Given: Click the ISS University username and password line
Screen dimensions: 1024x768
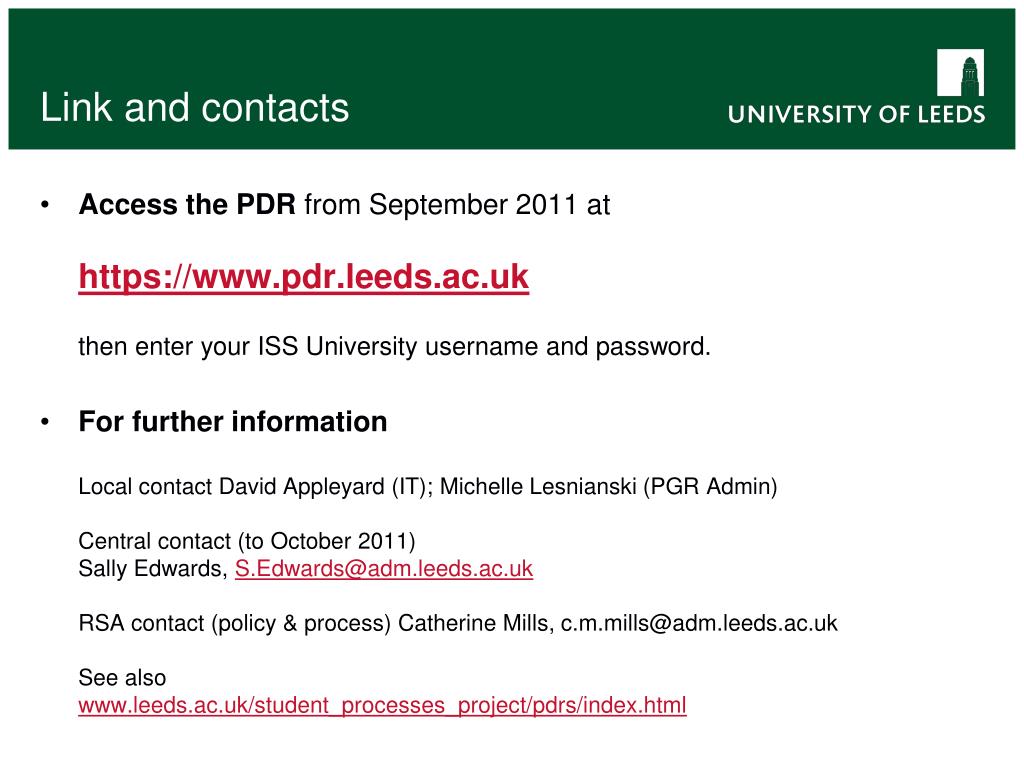Looking at the screenshot, I should [x=394, y=346].
